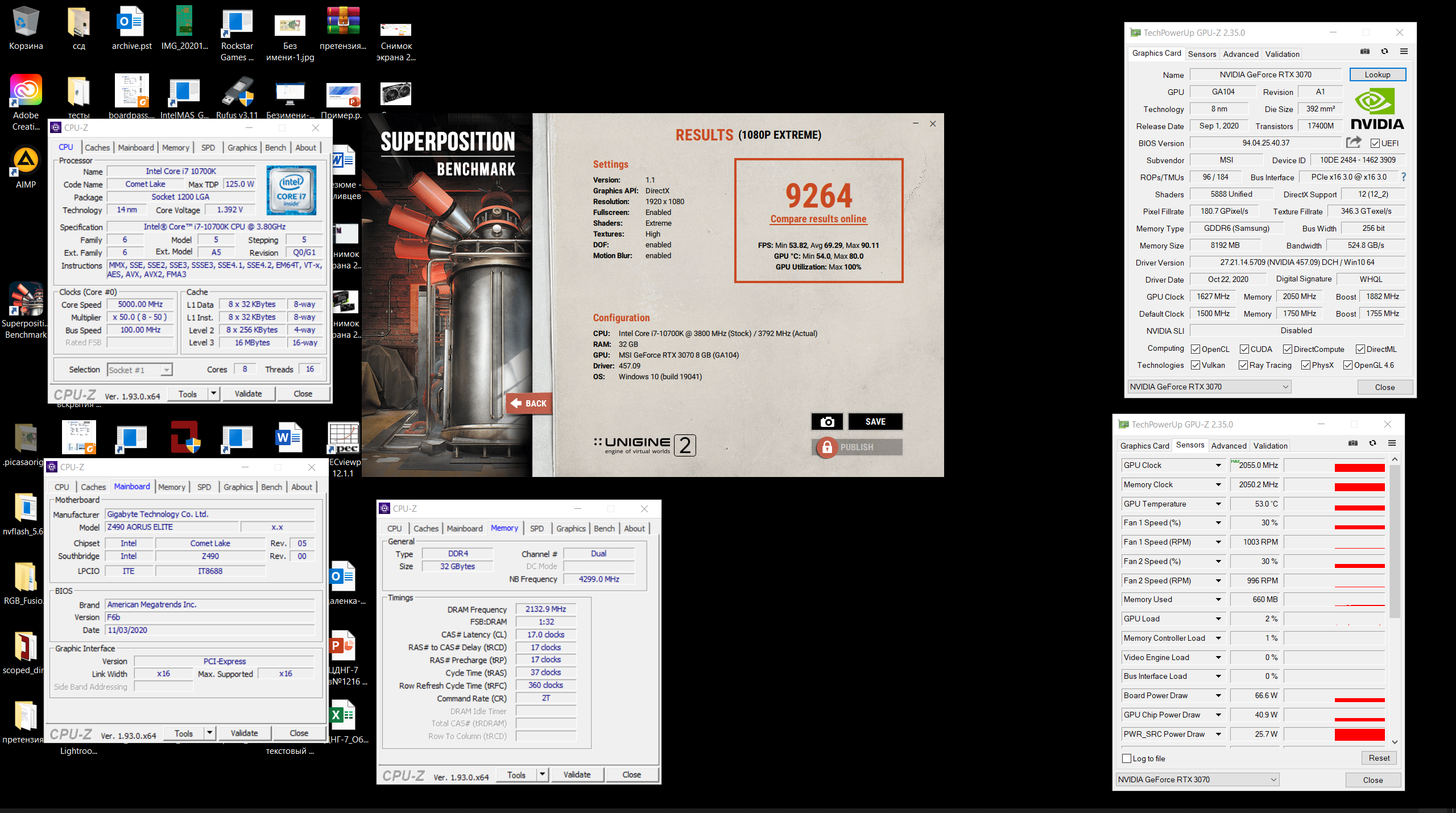Click the camera icon in the GPU-Z Sensors window

point(1353,443)
